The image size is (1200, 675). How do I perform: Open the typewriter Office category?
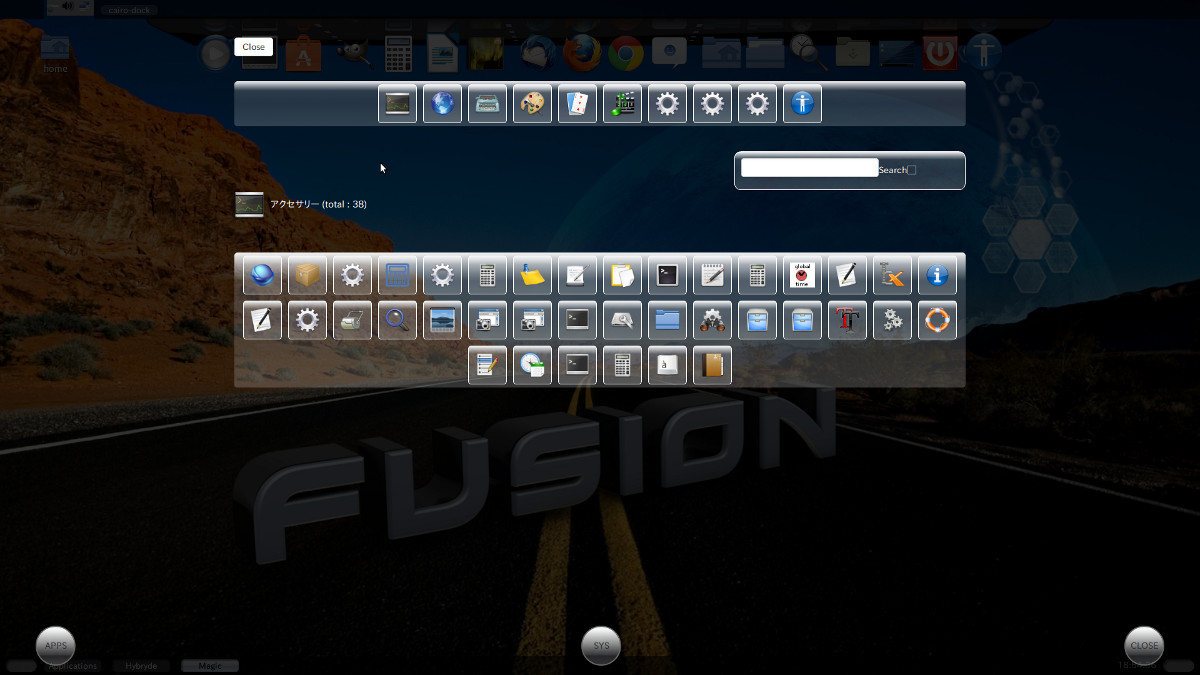point(487,104)
